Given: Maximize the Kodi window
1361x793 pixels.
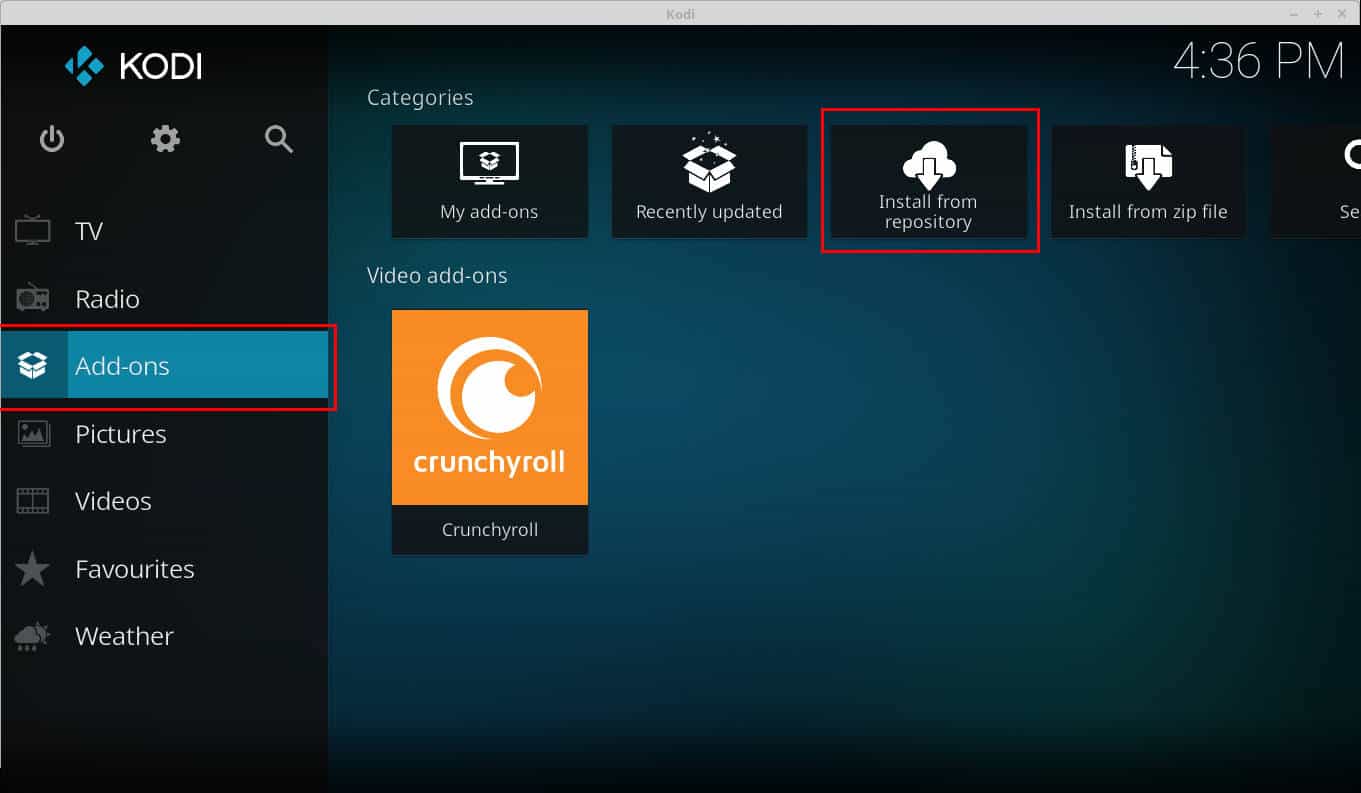Looking at the screenshot, I should click(x=1318, y=13).
